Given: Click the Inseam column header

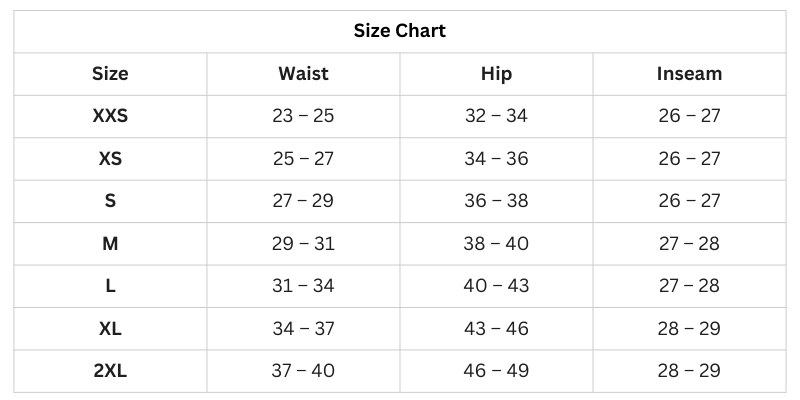Looking at the screenshot, I should coord(689,74).
